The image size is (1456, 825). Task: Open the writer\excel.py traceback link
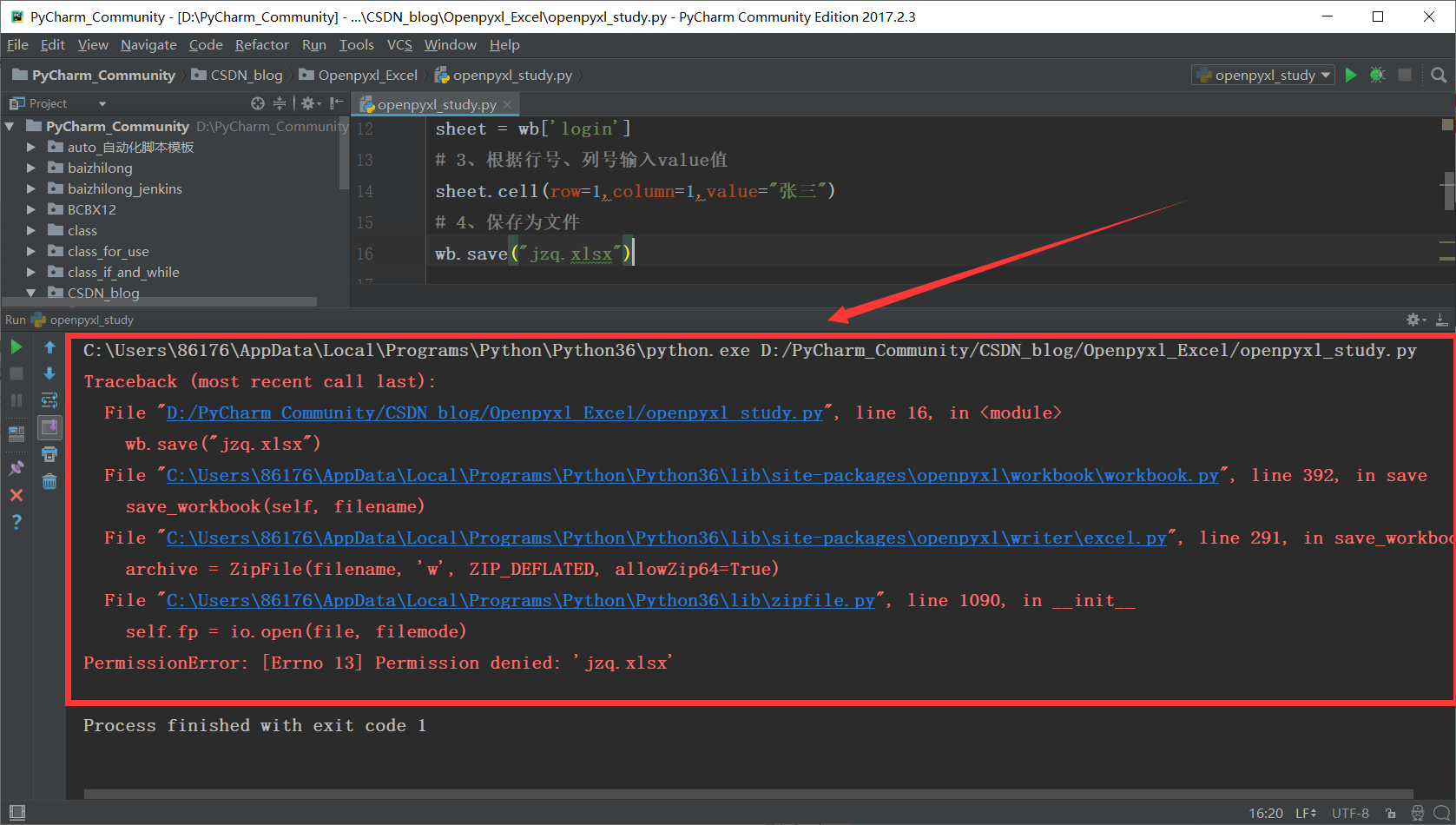(666, 538)
